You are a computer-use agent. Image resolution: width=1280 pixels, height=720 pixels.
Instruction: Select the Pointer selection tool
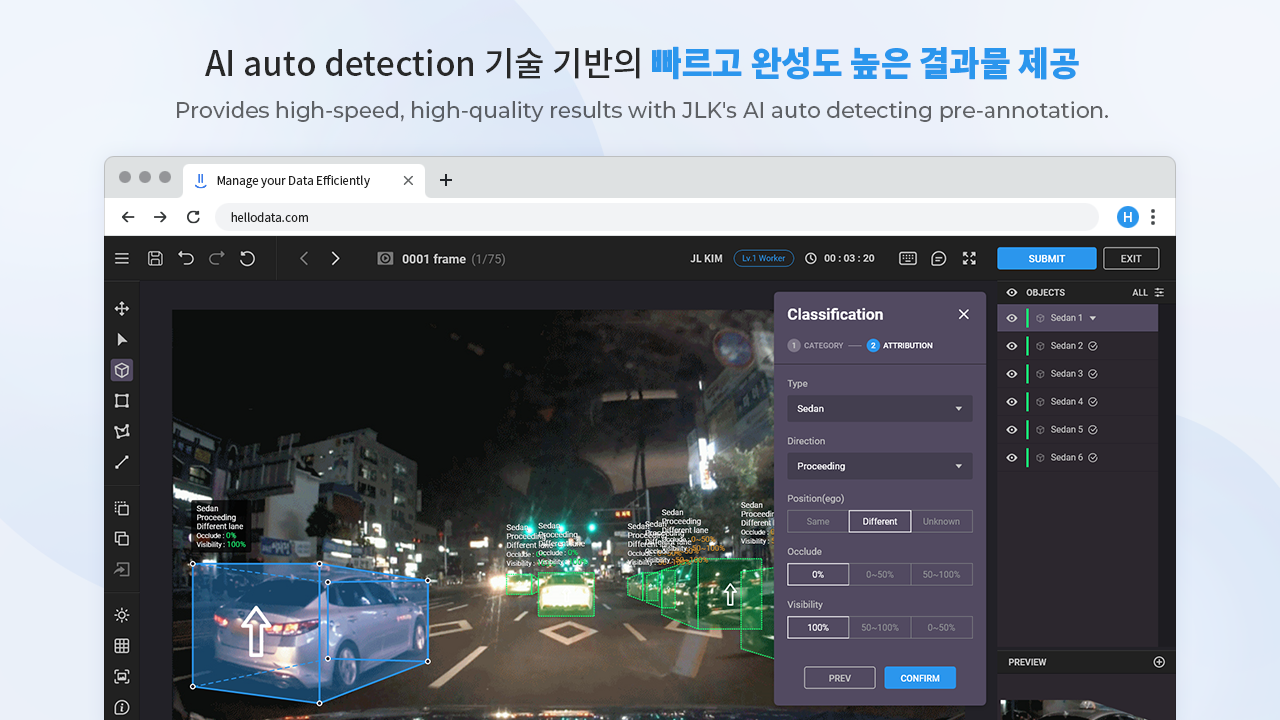(x=122, y=340)
